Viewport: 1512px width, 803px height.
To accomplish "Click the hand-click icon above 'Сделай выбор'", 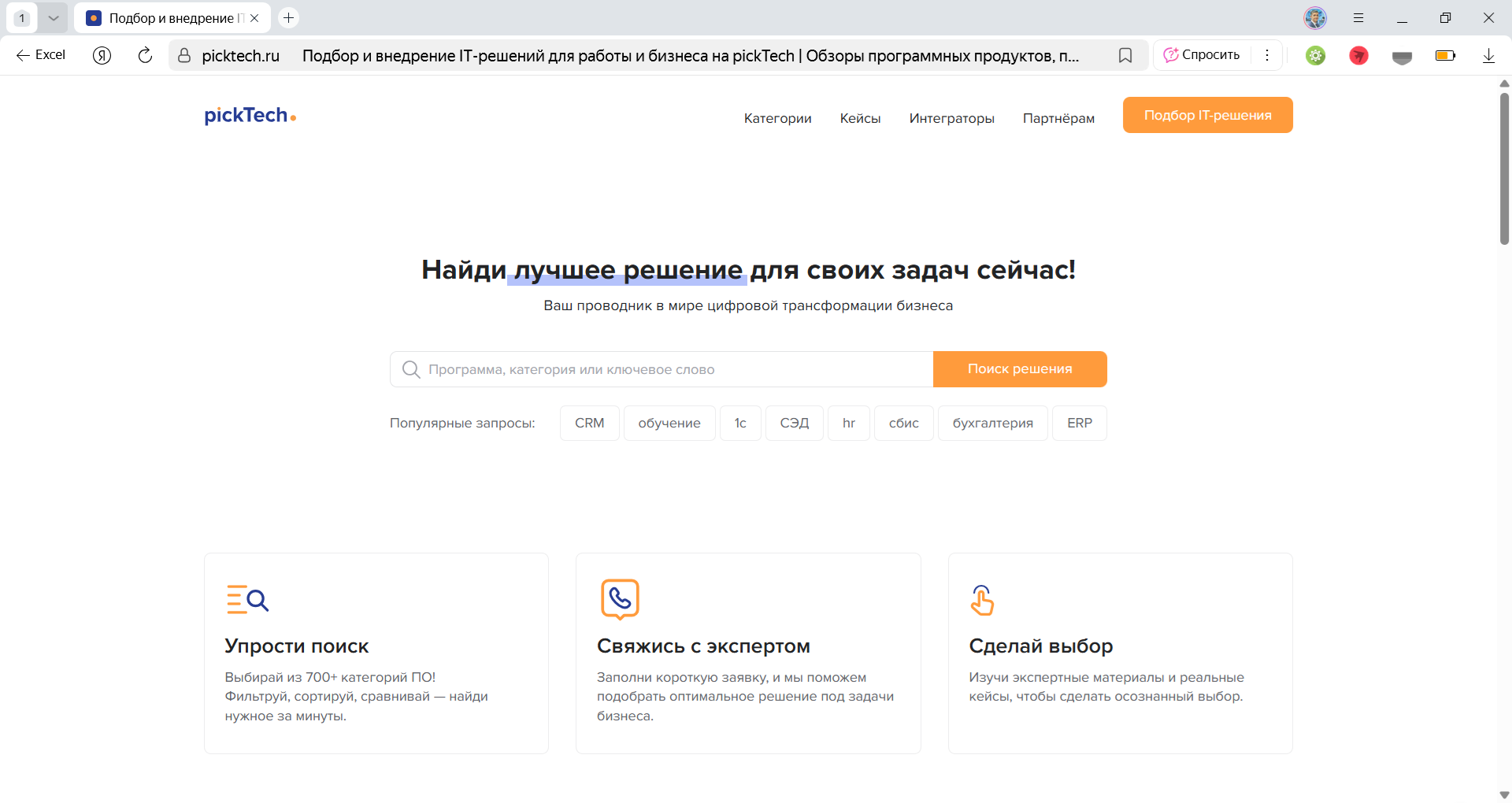I will pos(982,600).
